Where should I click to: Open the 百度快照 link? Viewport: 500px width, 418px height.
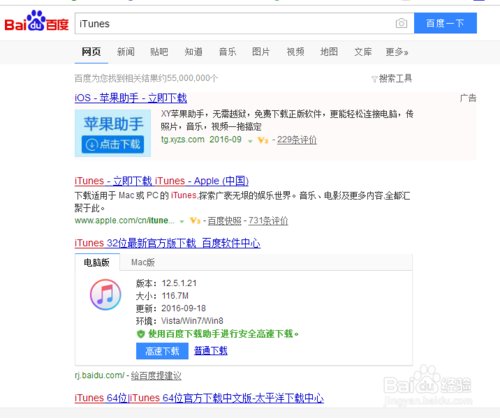pyautogui.click(x=224, y=221)
